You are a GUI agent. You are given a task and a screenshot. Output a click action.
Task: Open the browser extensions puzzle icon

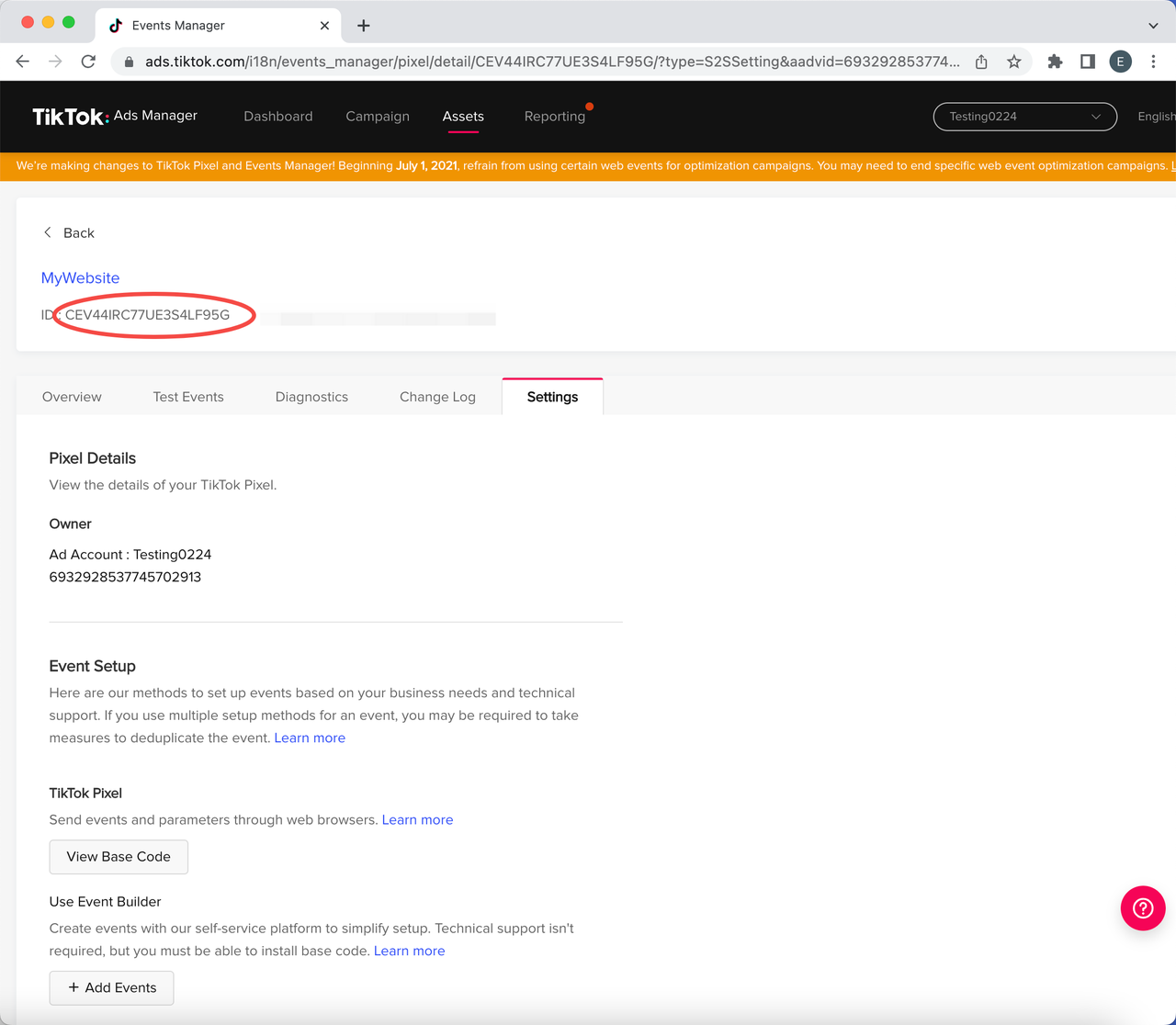pyautogui.click(x=1054, y=62)
